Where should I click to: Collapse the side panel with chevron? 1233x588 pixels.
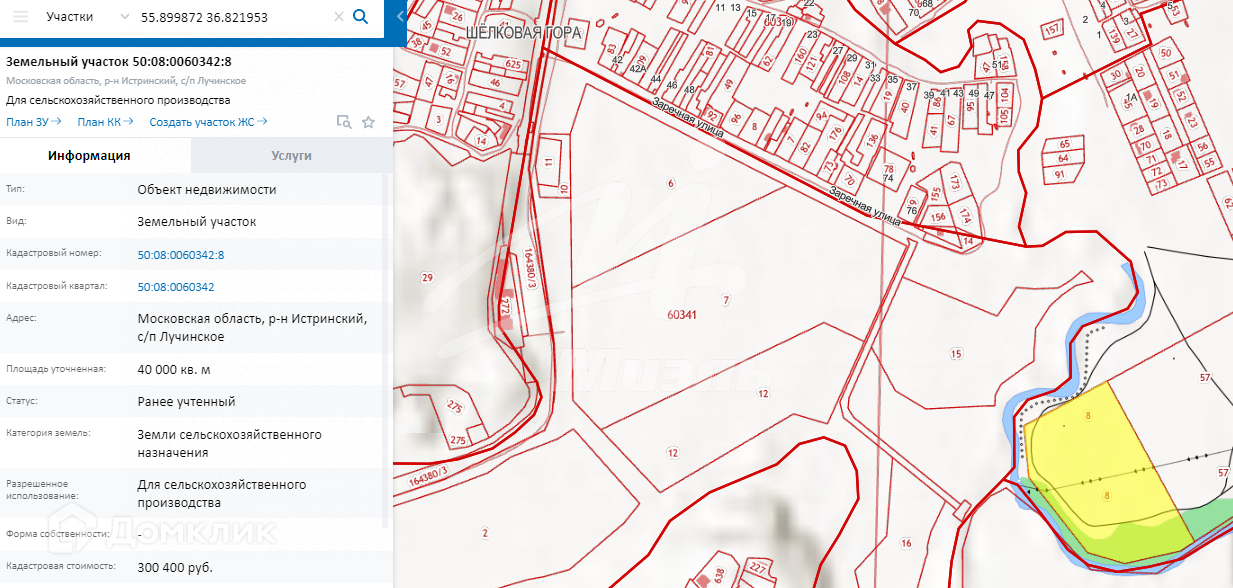pos(400,17)
